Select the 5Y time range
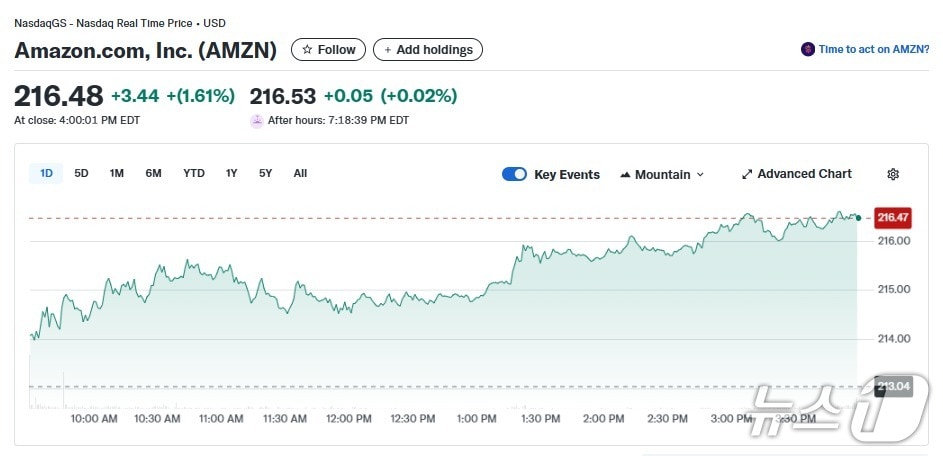 pyautogui.click(x=265, y=173)
